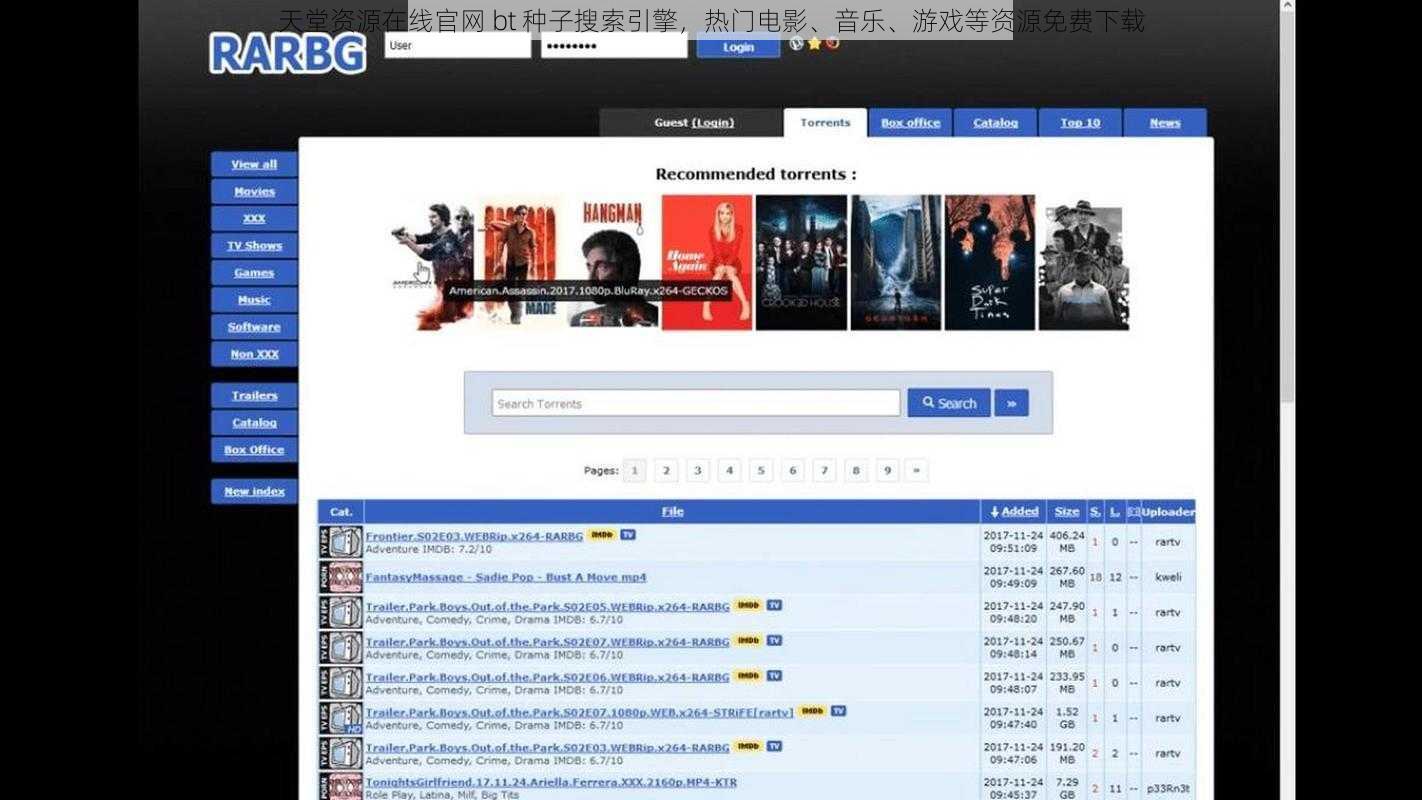Open sidebar Box Office link
Screen dimensions: 1422x800
[254, 449]
